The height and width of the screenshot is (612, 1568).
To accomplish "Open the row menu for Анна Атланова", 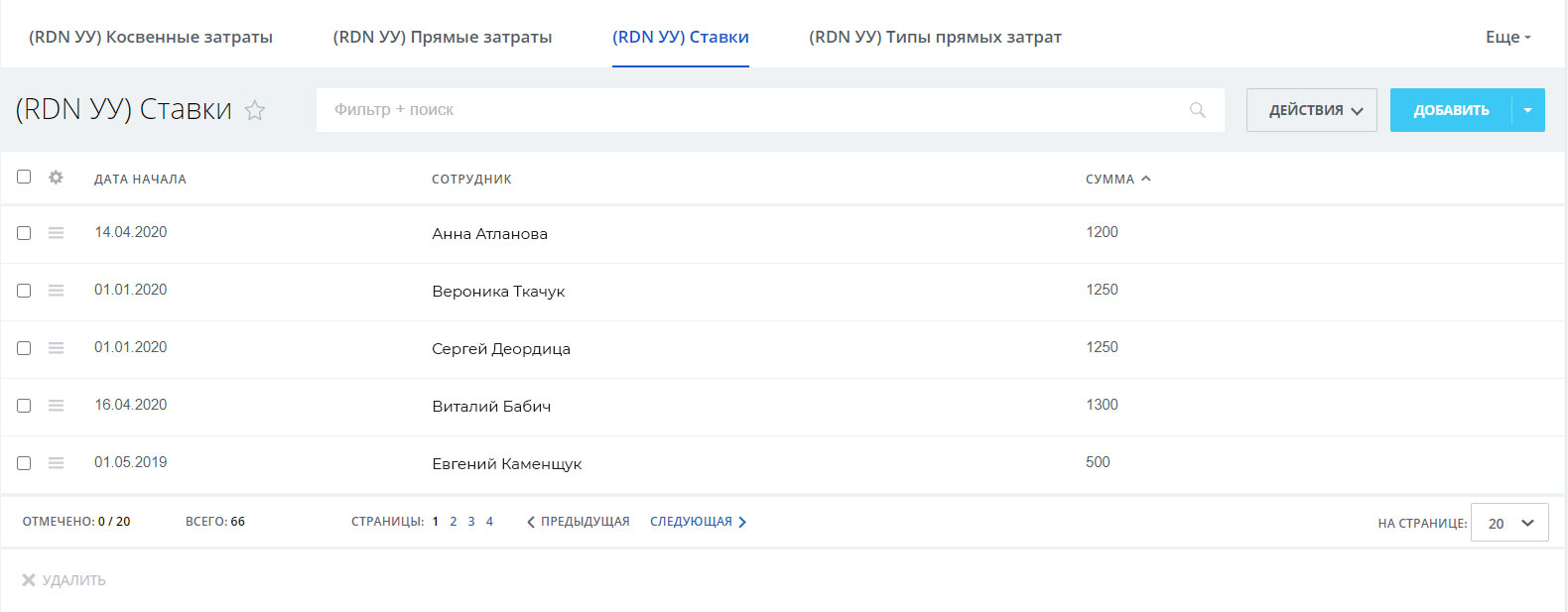I will [x=57, y=233].
